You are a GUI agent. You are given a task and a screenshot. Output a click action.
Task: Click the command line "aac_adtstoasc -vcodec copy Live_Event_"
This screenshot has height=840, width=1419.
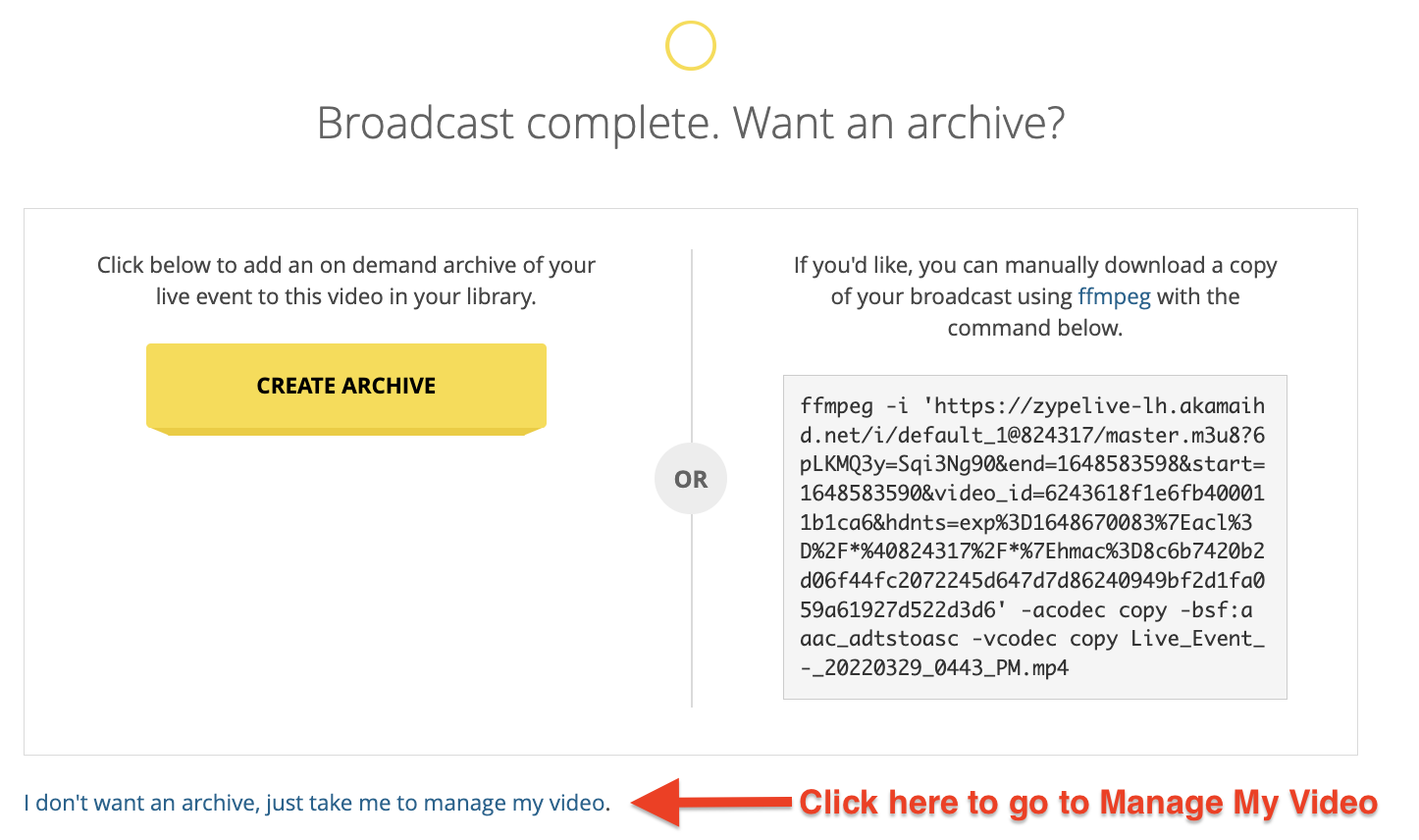pos(1032,639)
